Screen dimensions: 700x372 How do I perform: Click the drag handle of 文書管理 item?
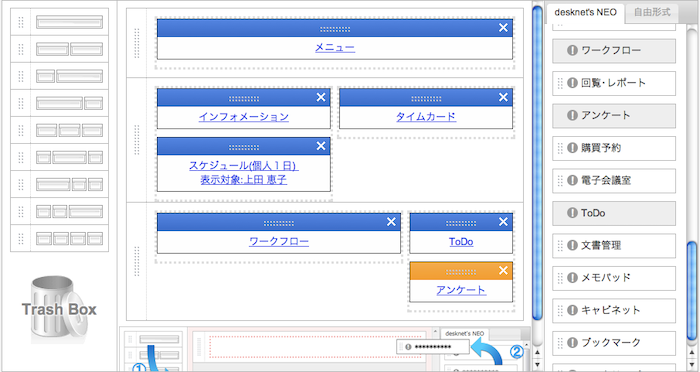(x=560, y=245)
